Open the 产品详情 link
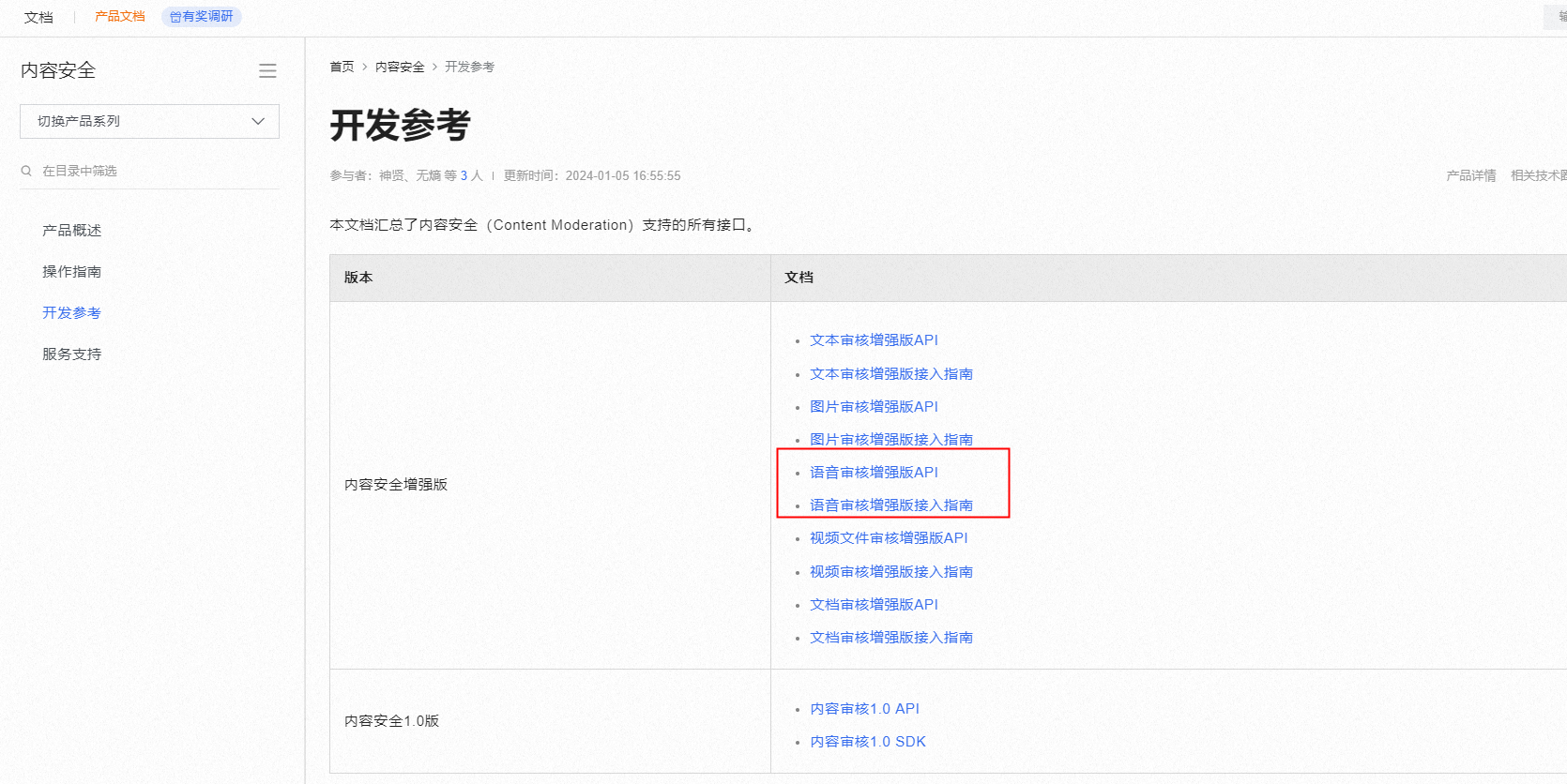Viewport: 1567px width, 784px height. pos(1471,175)
